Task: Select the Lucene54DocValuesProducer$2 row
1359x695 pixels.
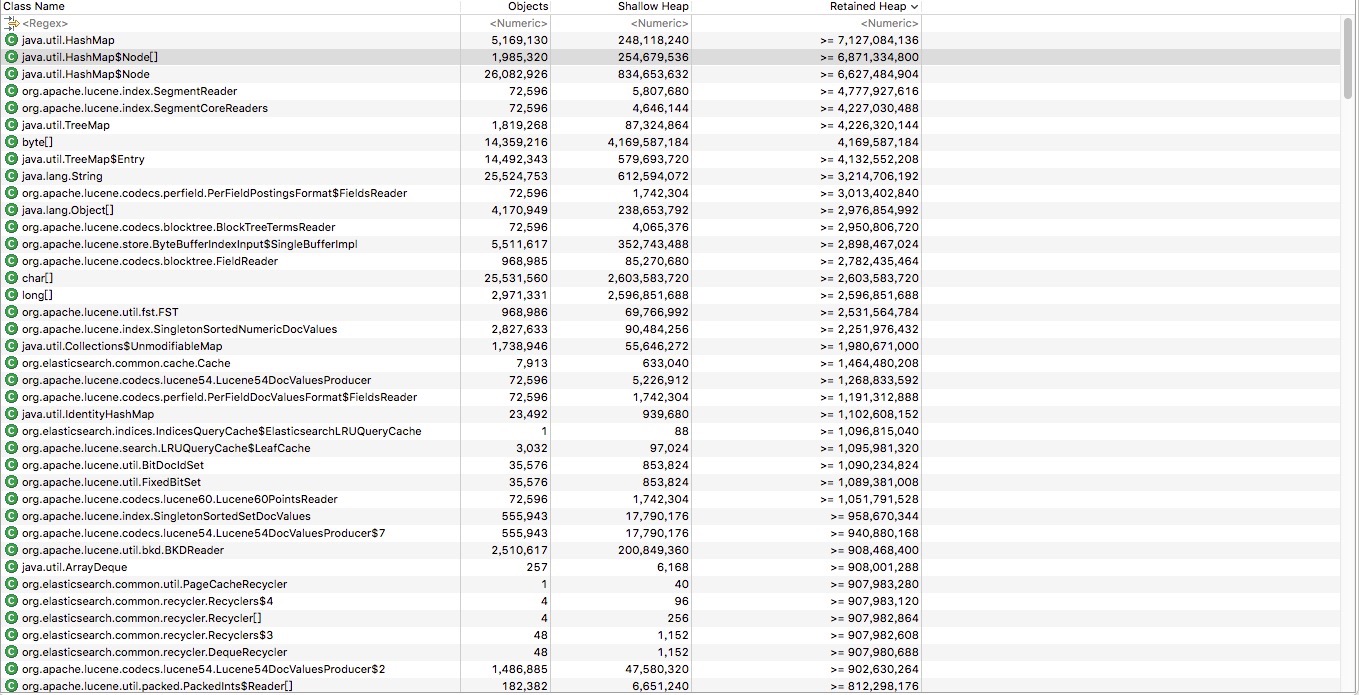Action: click(x=670, y=669)
